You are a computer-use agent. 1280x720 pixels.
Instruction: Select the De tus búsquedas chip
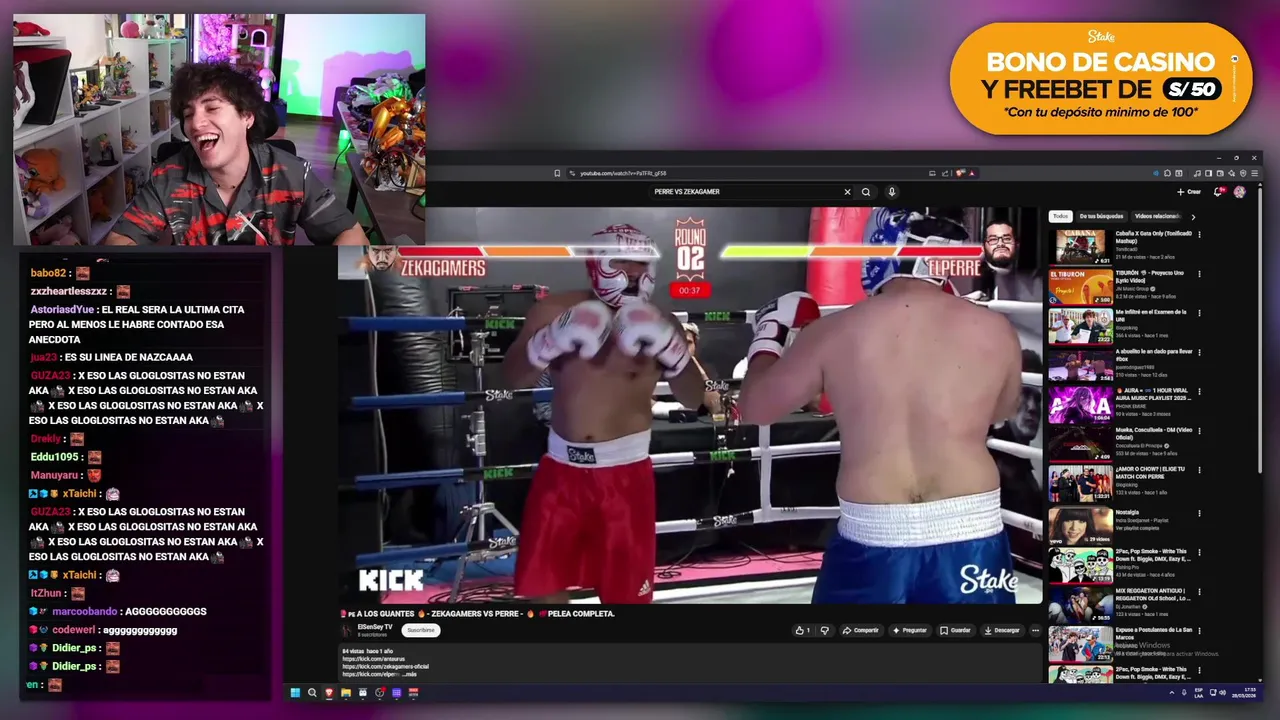click(x=1101, y=216)
